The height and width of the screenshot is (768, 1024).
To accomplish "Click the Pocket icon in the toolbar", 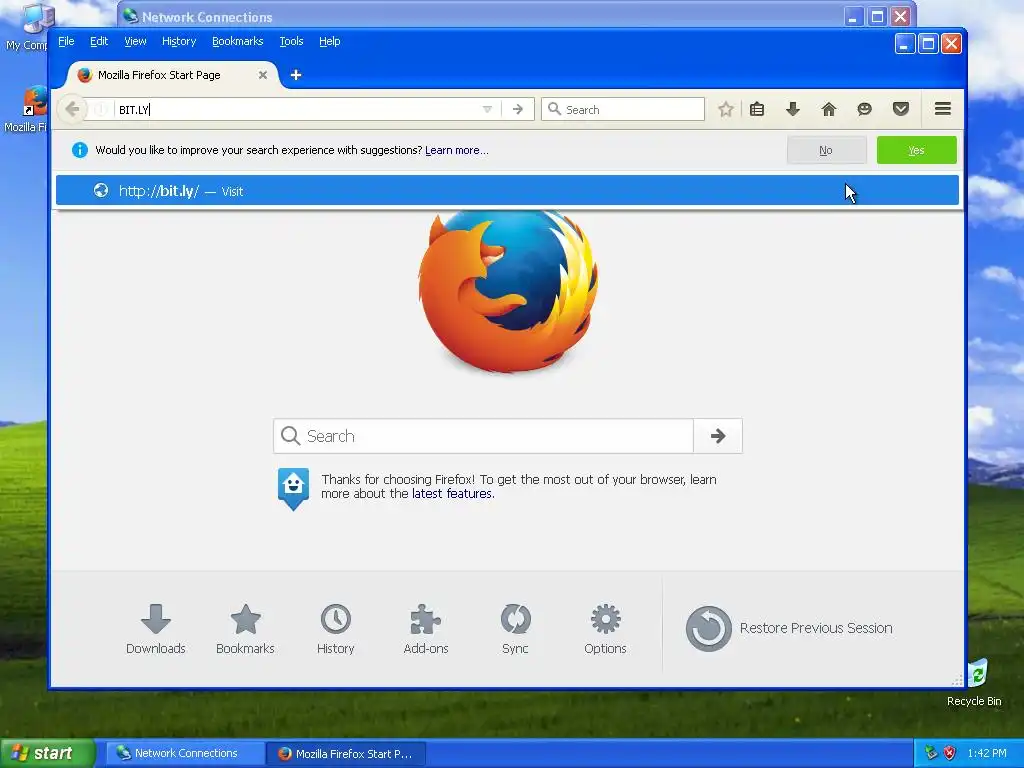I will [901, 109].
